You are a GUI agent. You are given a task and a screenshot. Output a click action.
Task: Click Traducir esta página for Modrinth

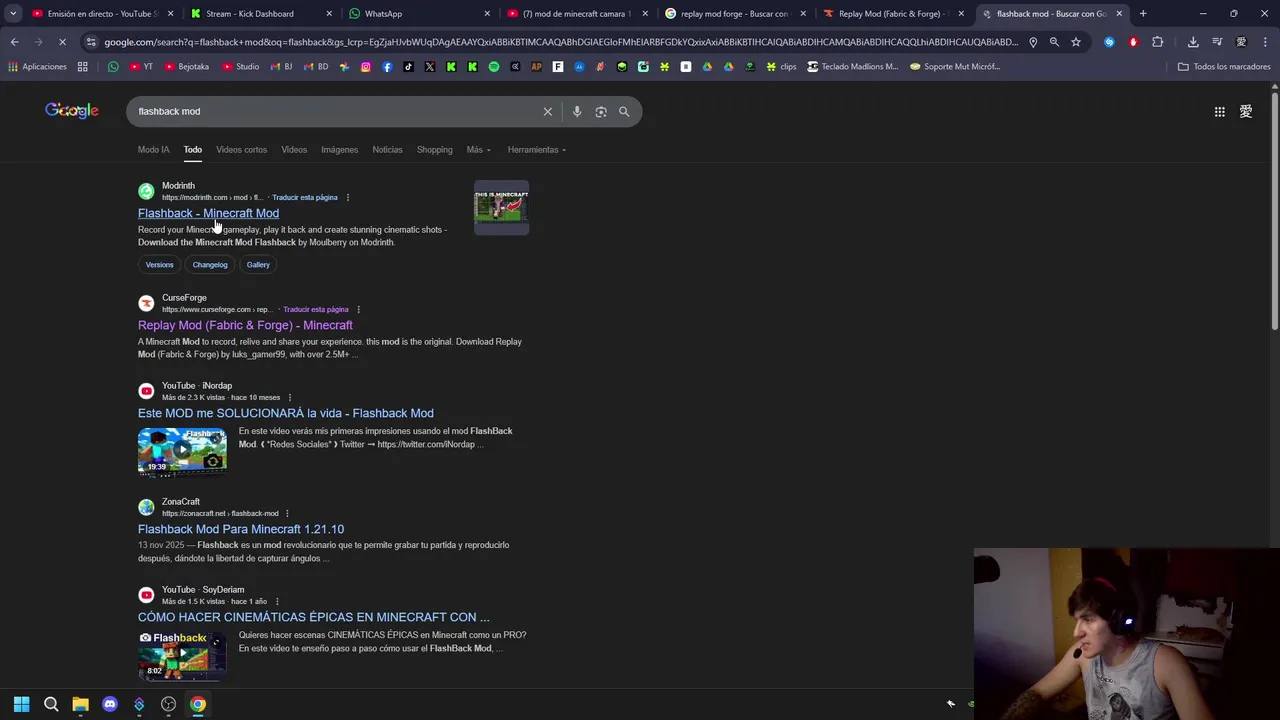pyautogui.click(x=305, y=198)
